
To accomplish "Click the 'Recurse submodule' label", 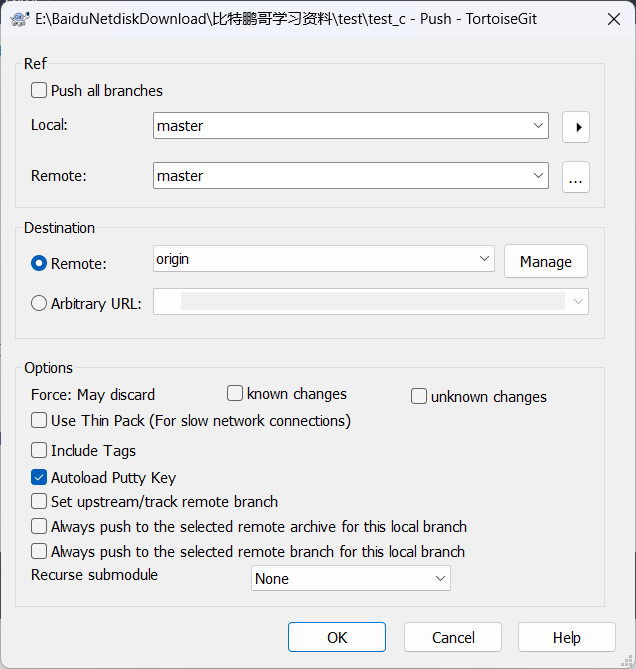I will coord(94,575).
